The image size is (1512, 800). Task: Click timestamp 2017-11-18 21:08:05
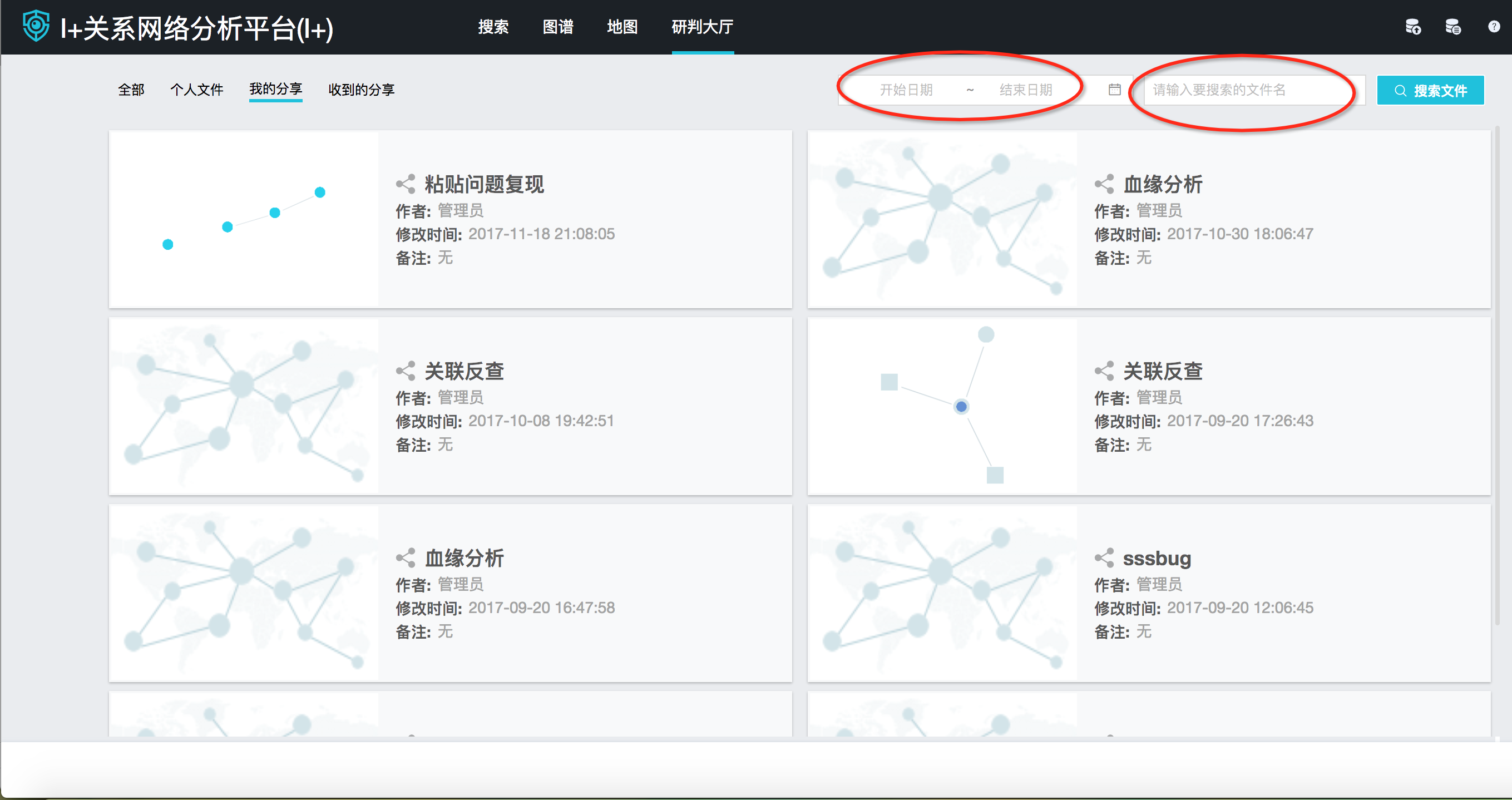(x=541, y=234)
